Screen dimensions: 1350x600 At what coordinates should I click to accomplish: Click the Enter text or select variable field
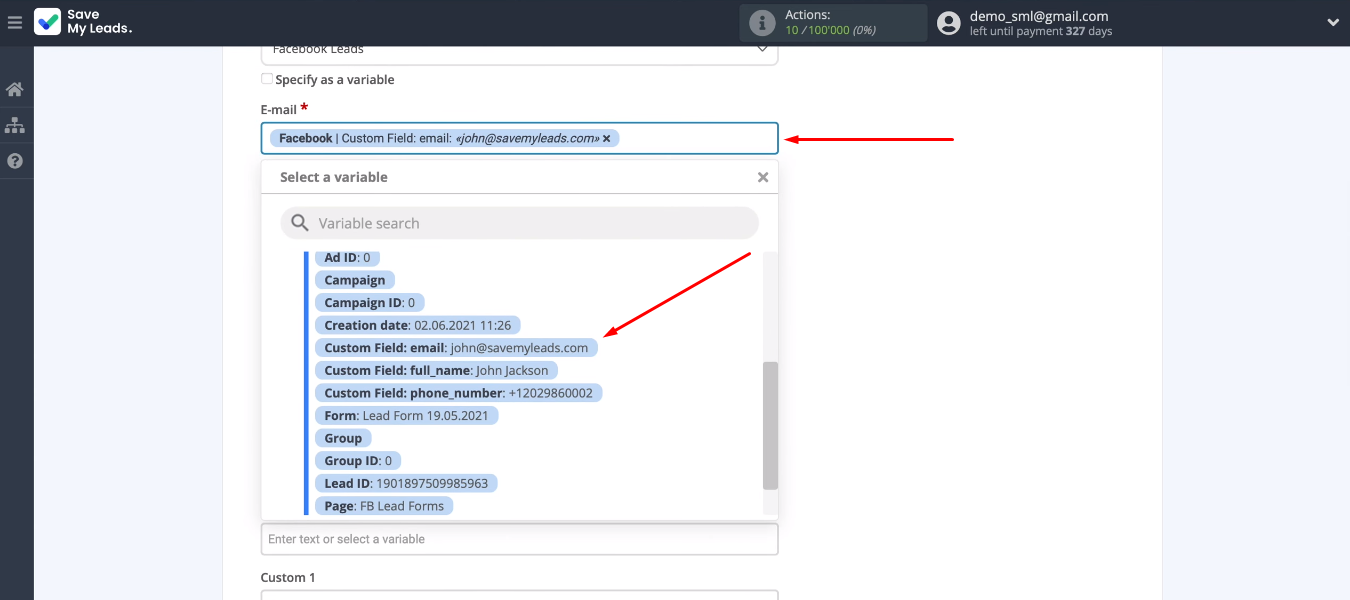tap(519, 539)
